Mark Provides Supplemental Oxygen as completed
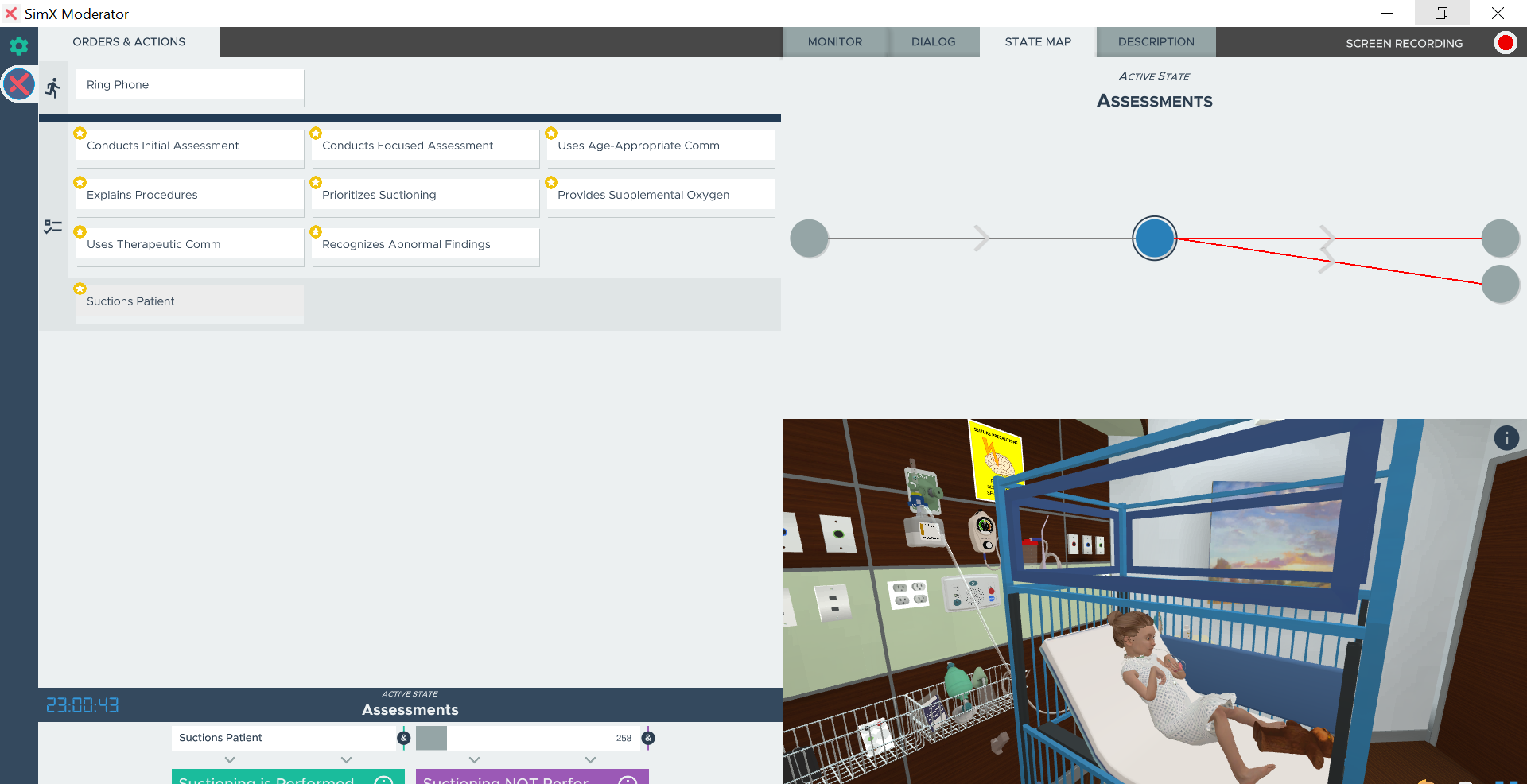The height and width of the screenshot is (784, 1527). (x=660, y=195)
